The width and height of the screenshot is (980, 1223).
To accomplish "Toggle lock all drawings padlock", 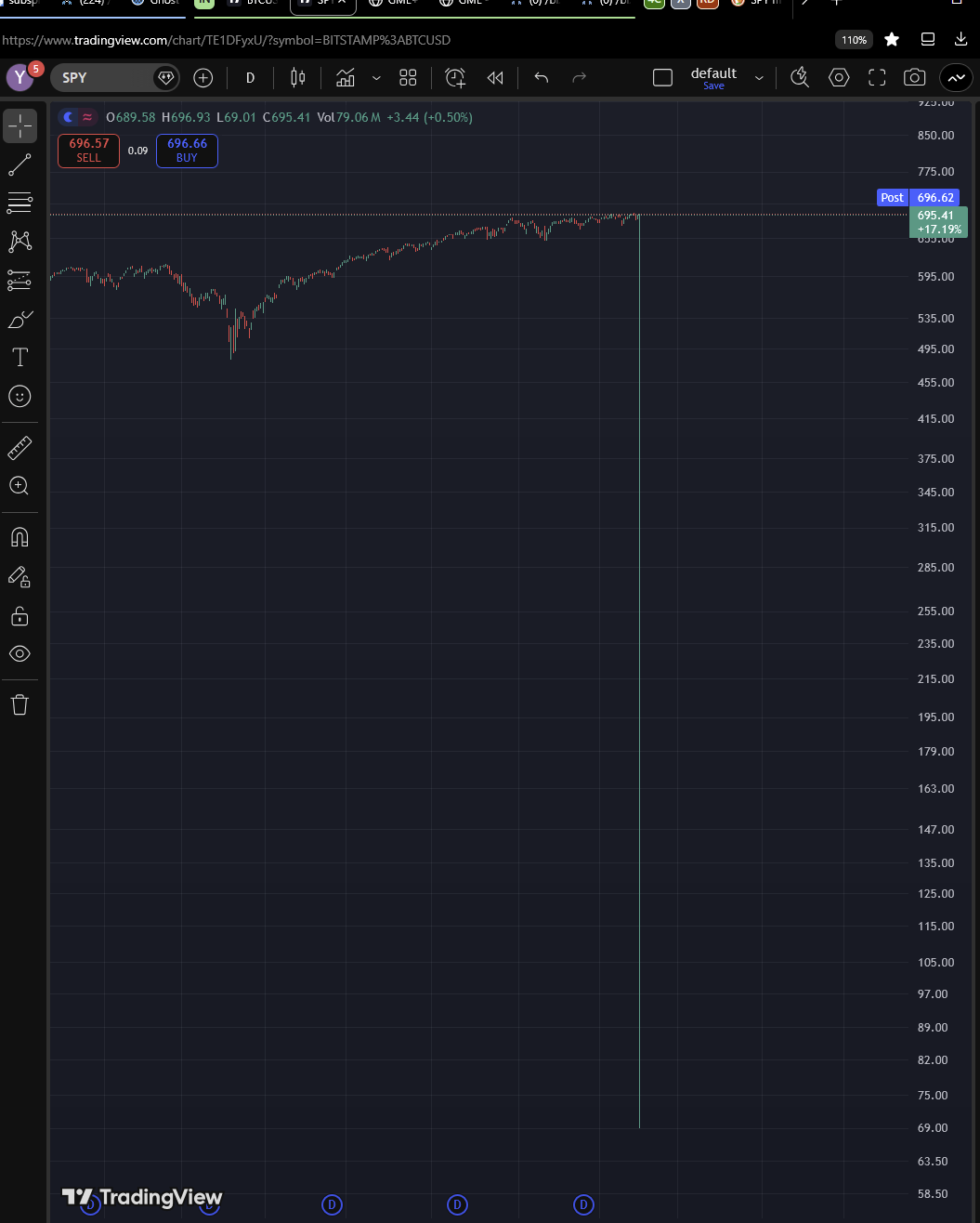I will pos(20,615).
